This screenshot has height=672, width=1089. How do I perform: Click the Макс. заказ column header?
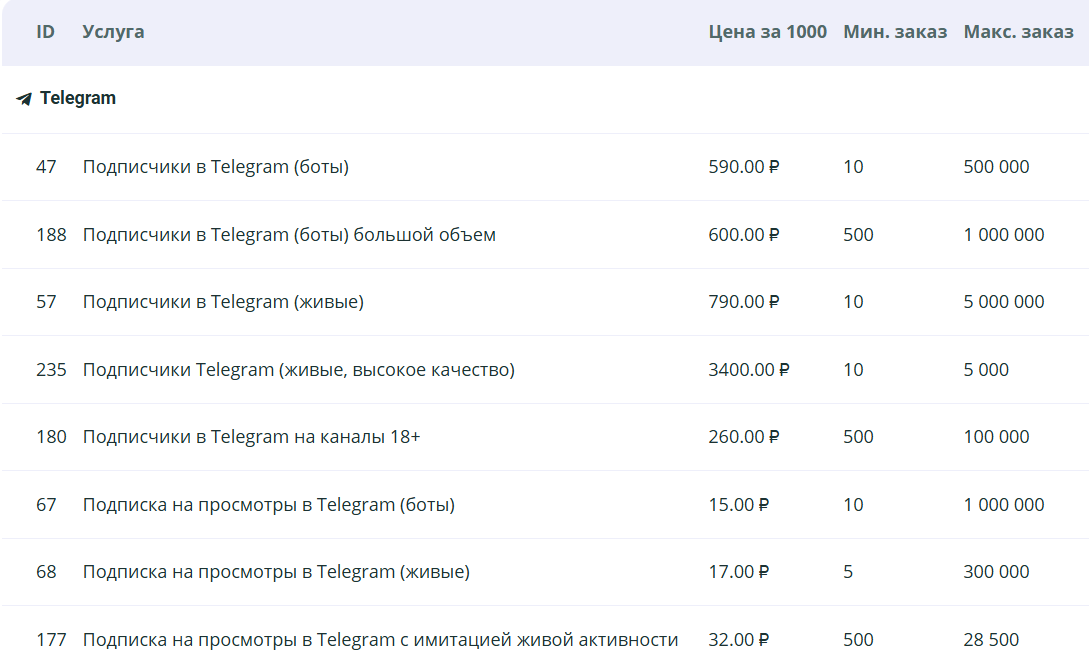point(1018,32)
